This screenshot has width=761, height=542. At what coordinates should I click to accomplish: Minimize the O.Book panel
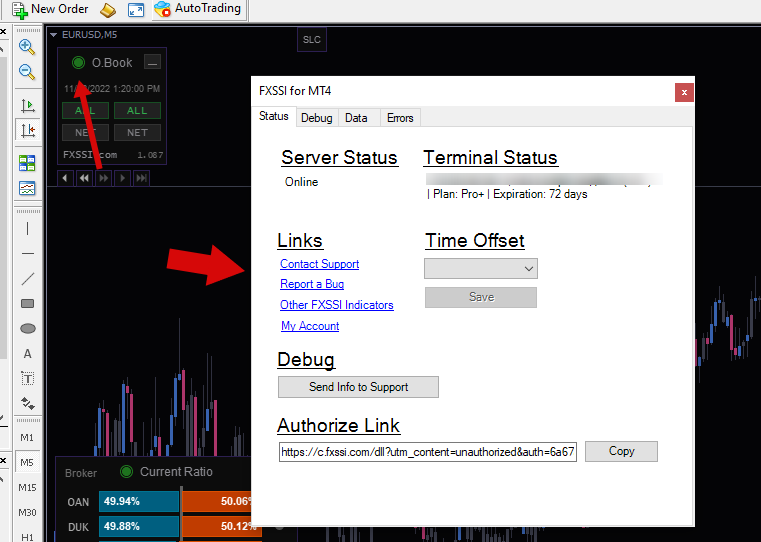point(152,63)
